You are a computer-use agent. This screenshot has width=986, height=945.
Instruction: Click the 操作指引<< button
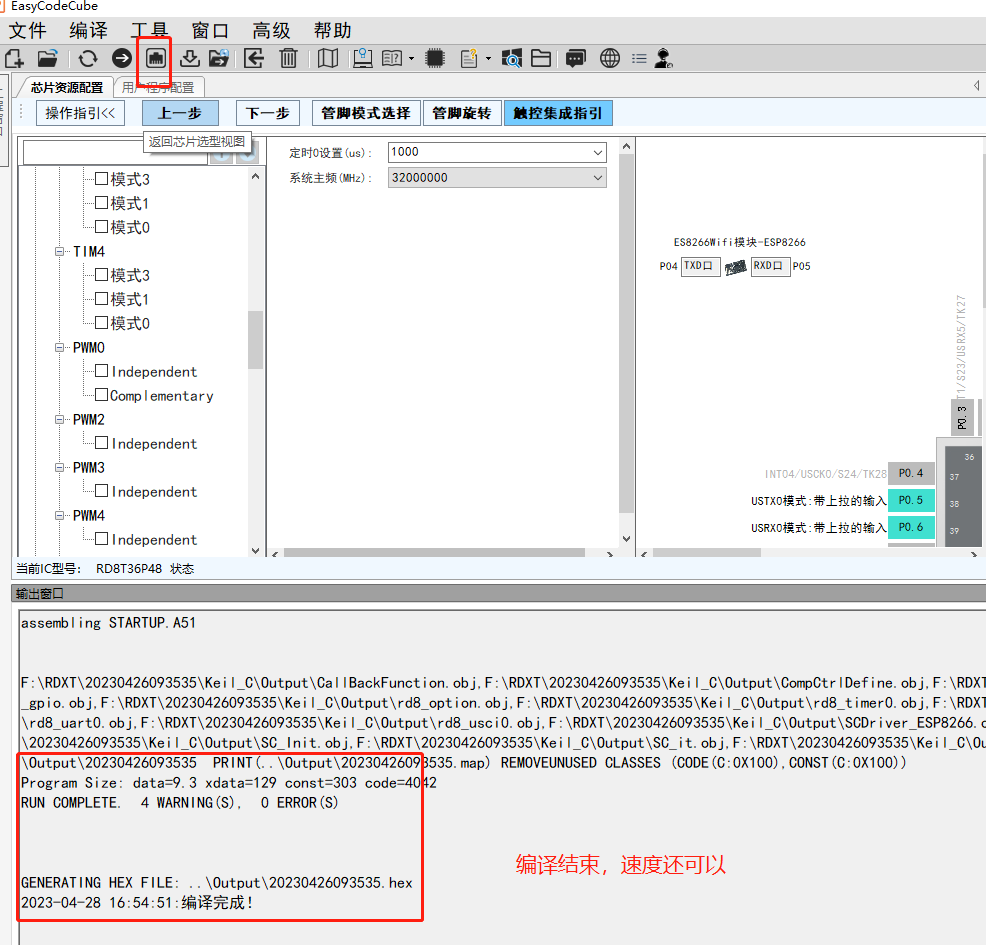(80, 113)
